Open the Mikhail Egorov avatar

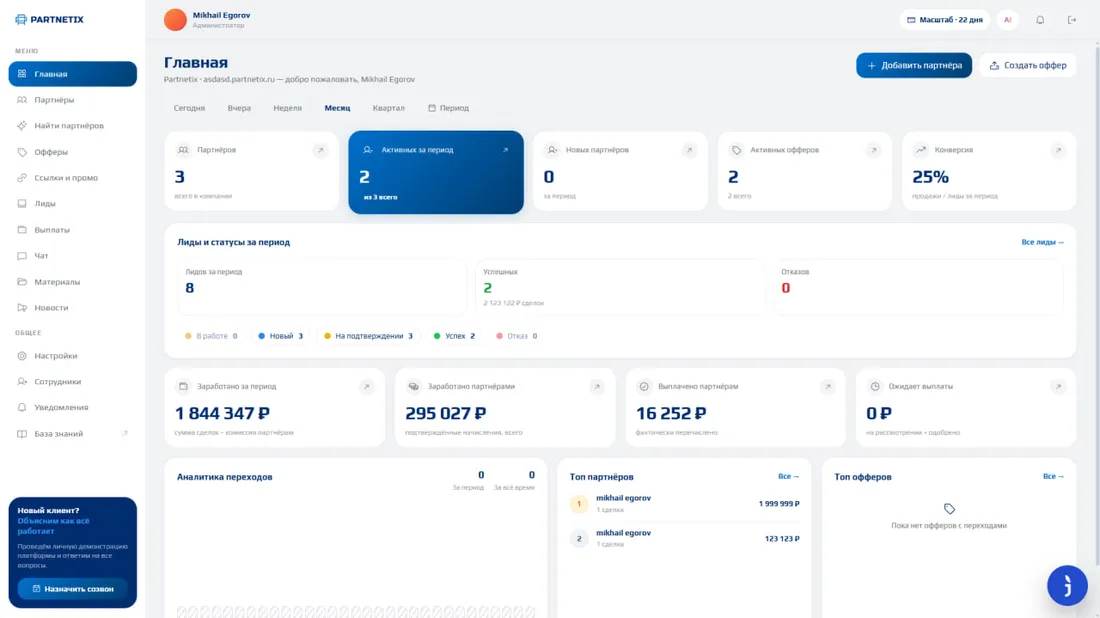click(x=175, y=20)
